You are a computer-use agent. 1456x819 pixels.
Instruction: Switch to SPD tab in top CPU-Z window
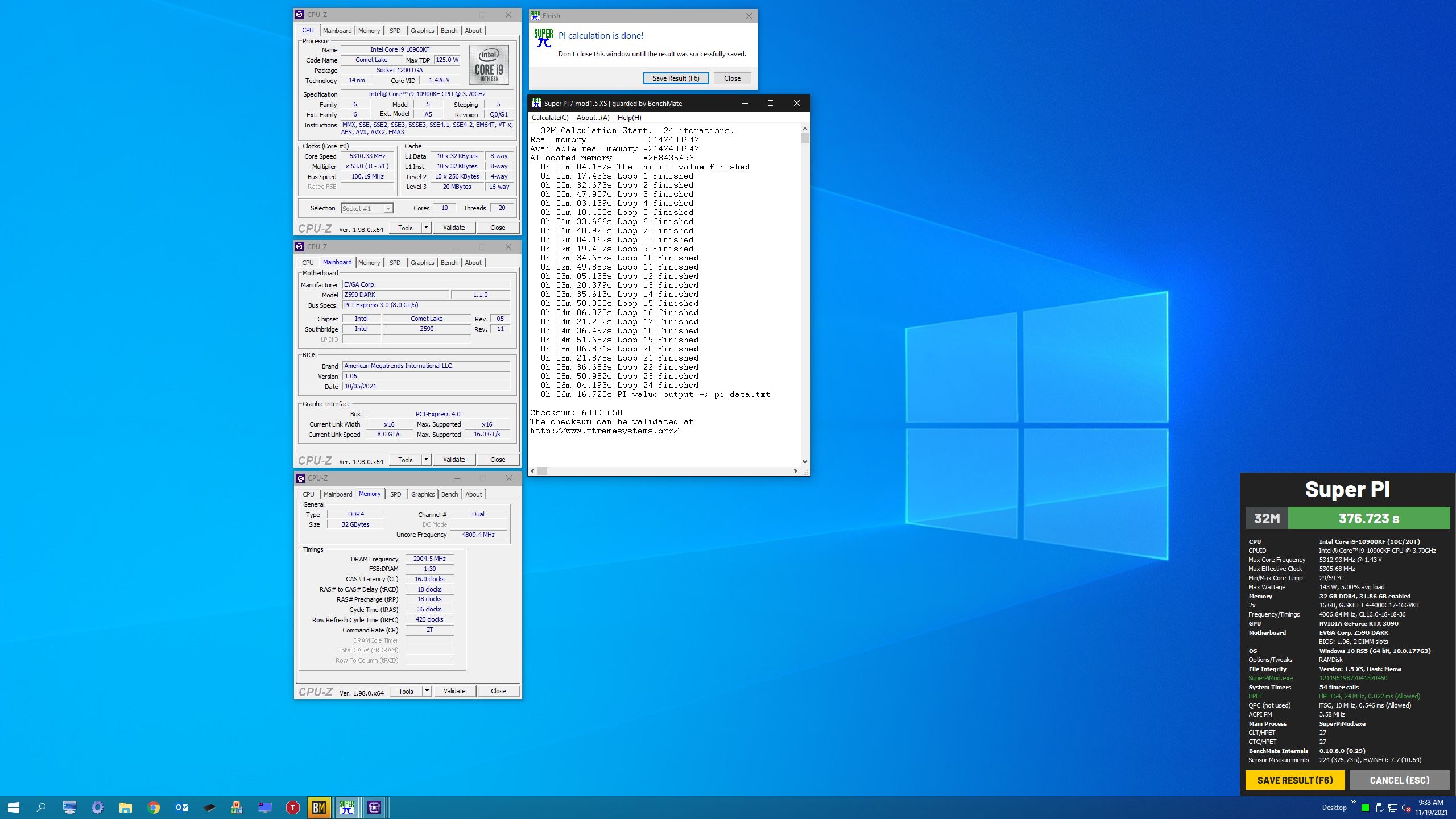click(x=395, y=31)
